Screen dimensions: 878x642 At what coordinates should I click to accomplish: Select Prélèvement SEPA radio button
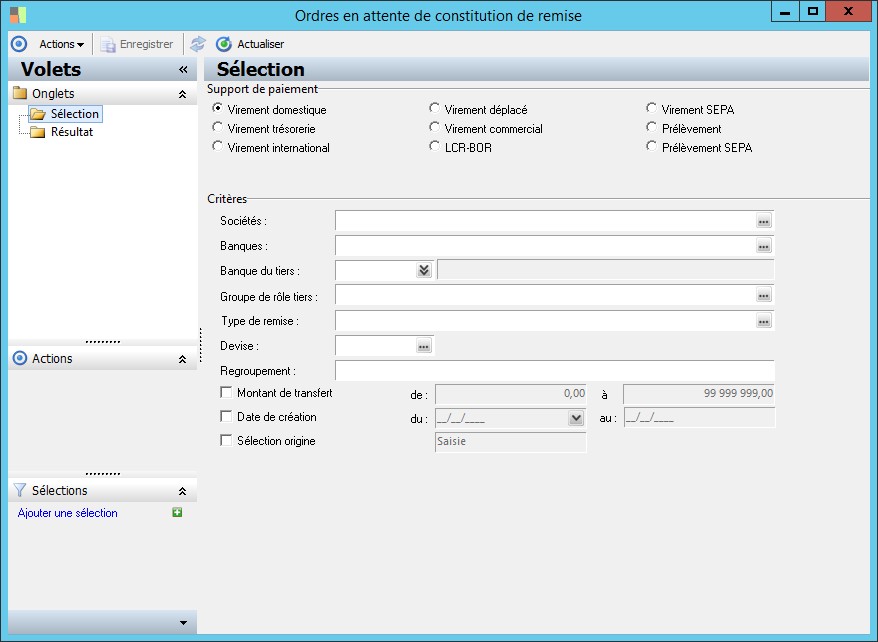coord(651,146)
